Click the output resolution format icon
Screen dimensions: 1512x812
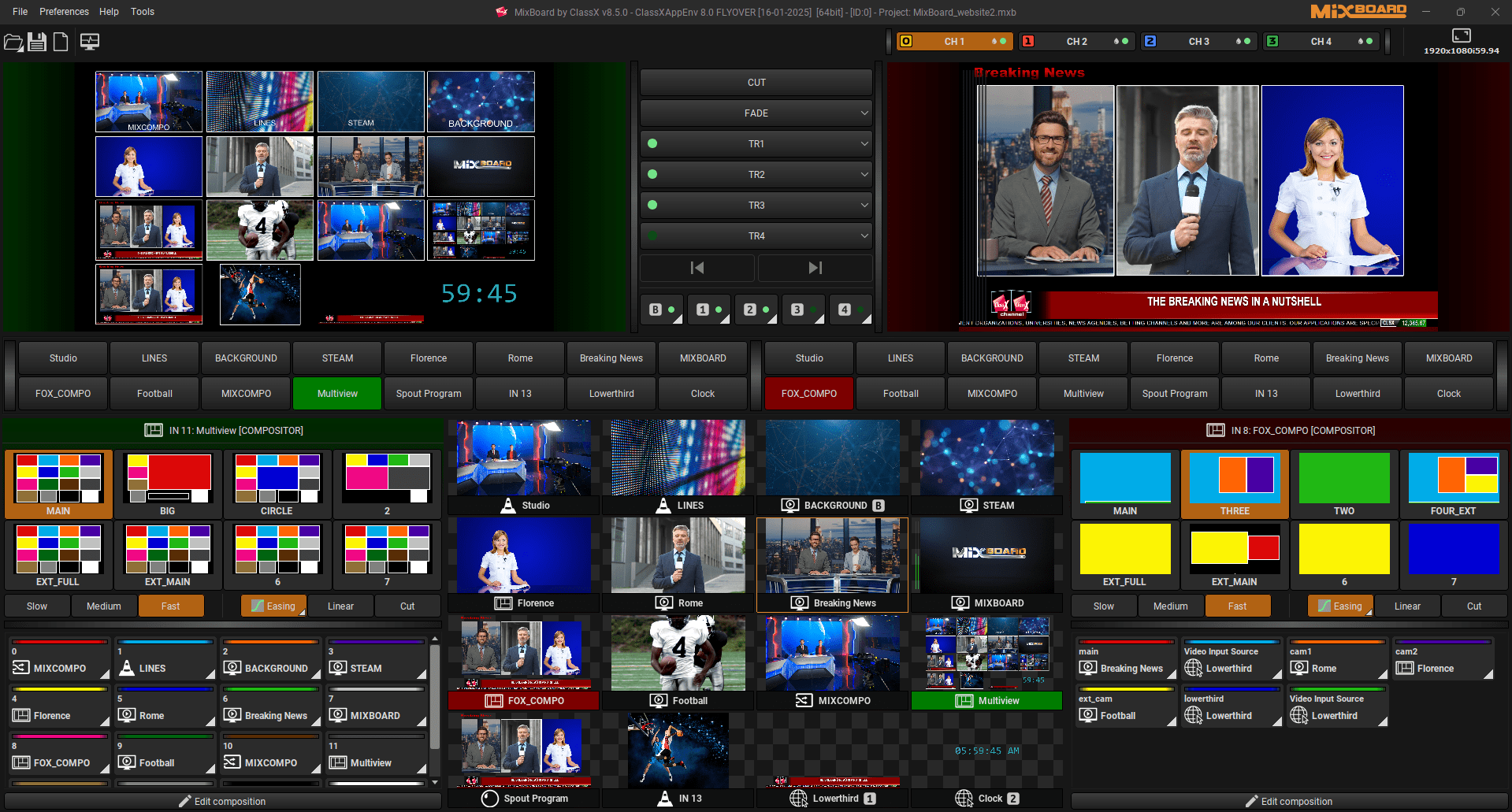click(x=1461, y=35)
